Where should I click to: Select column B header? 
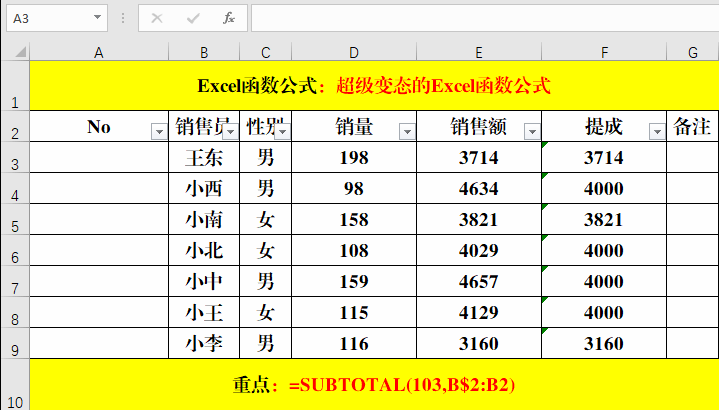click(204, 52)
